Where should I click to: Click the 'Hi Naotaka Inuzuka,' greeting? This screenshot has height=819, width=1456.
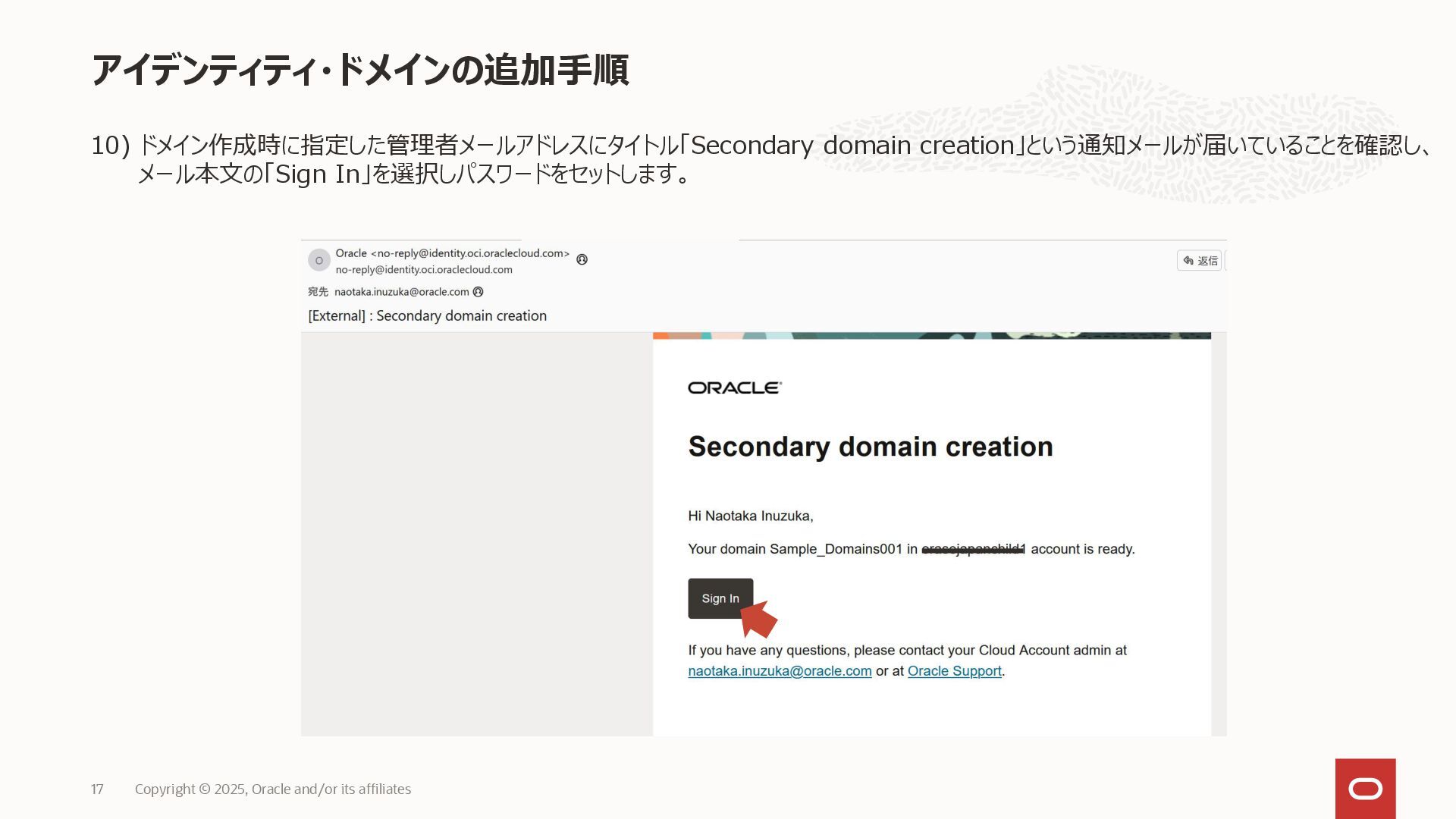point(751,516)
